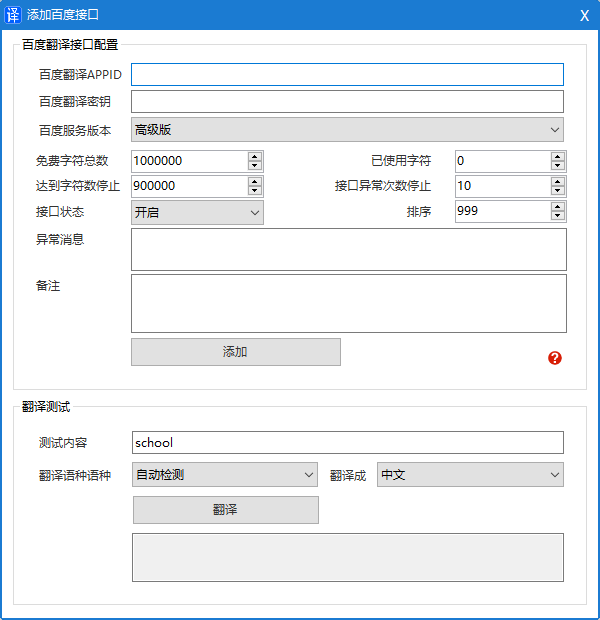
Task: Click inside the 备注 text area
Action: click(x=349, y=303)
